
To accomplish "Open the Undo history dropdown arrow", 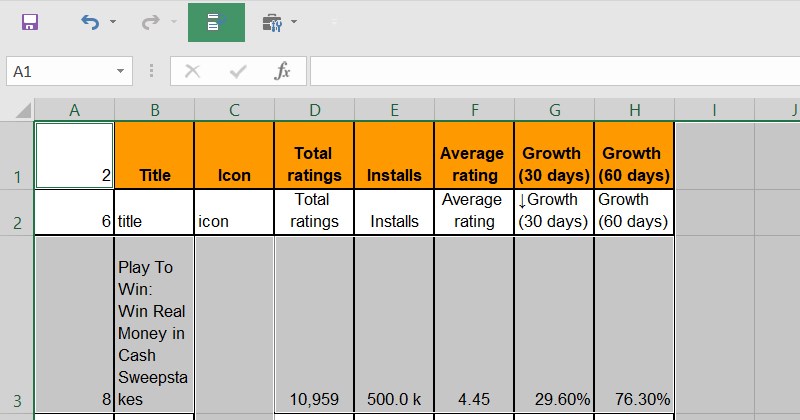I will (x=113, y=22).
